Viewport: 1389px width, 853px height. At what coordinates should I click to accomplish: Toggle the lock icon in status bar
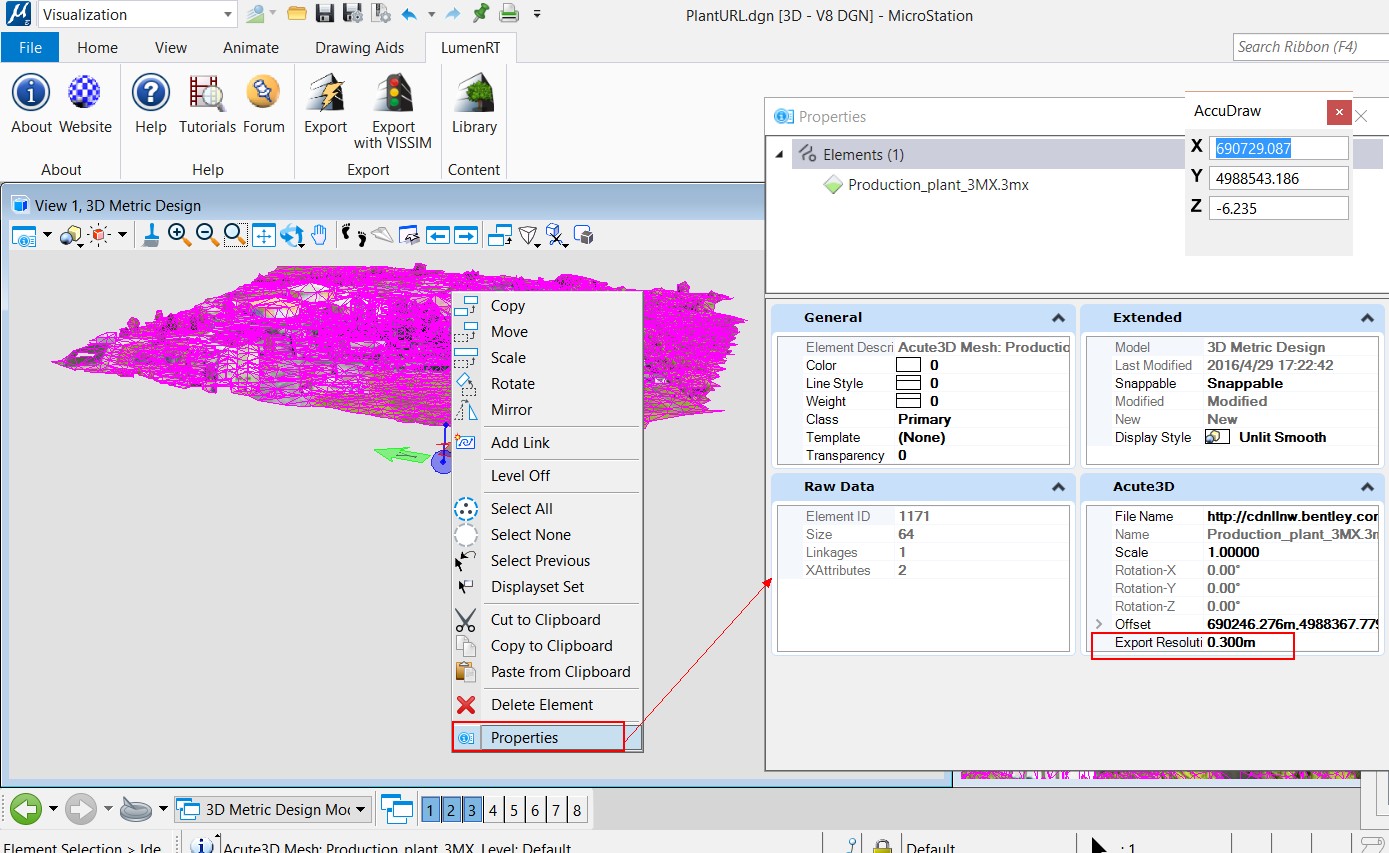click(x=882, y=846)
